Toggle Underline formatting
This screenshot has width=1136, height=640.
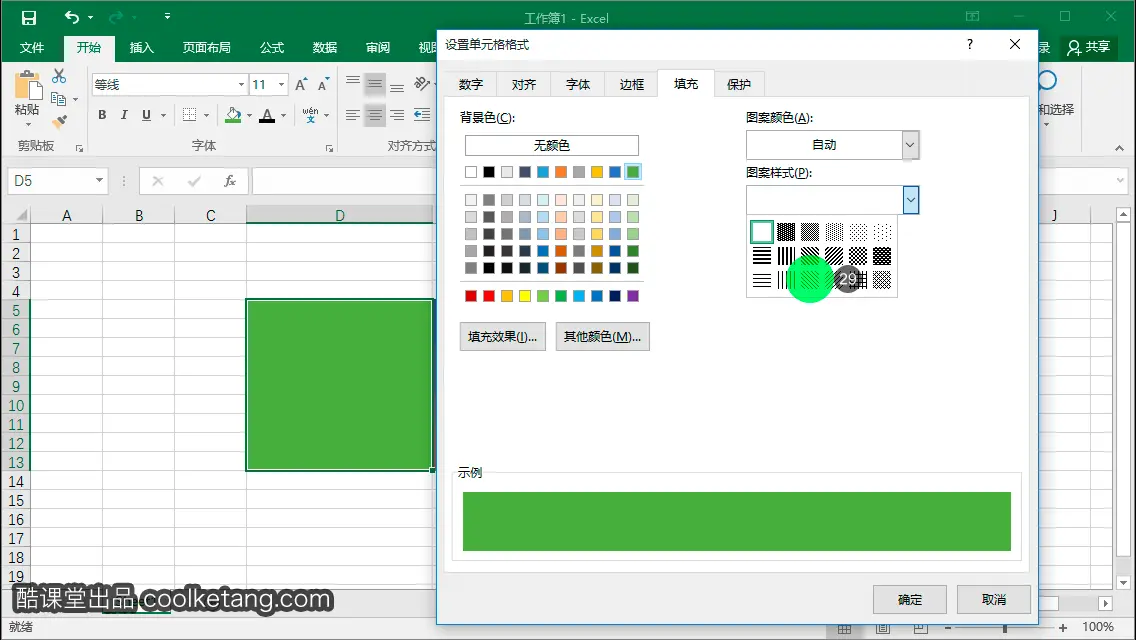coord(146,115)
